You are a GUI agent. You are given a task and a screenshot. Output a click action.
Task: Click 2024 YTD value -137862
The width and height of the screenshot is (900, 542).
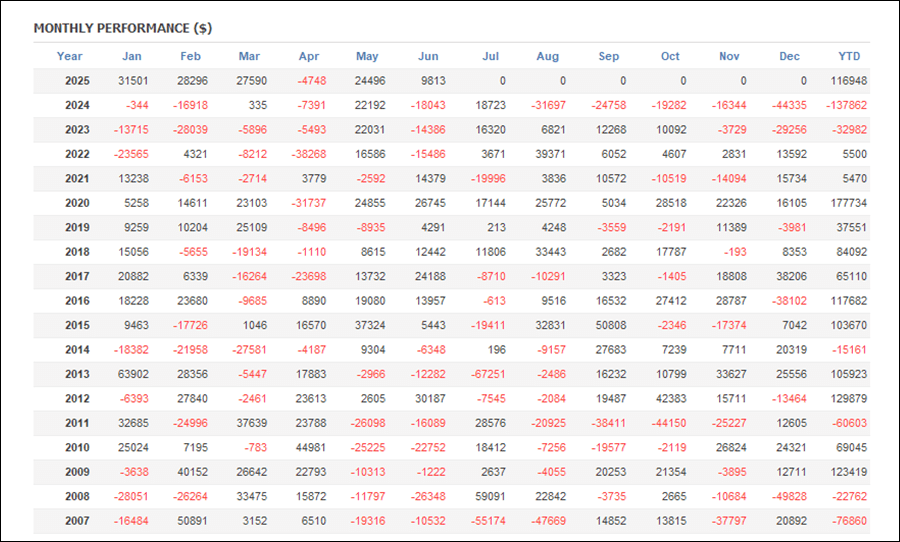(847, 106)
